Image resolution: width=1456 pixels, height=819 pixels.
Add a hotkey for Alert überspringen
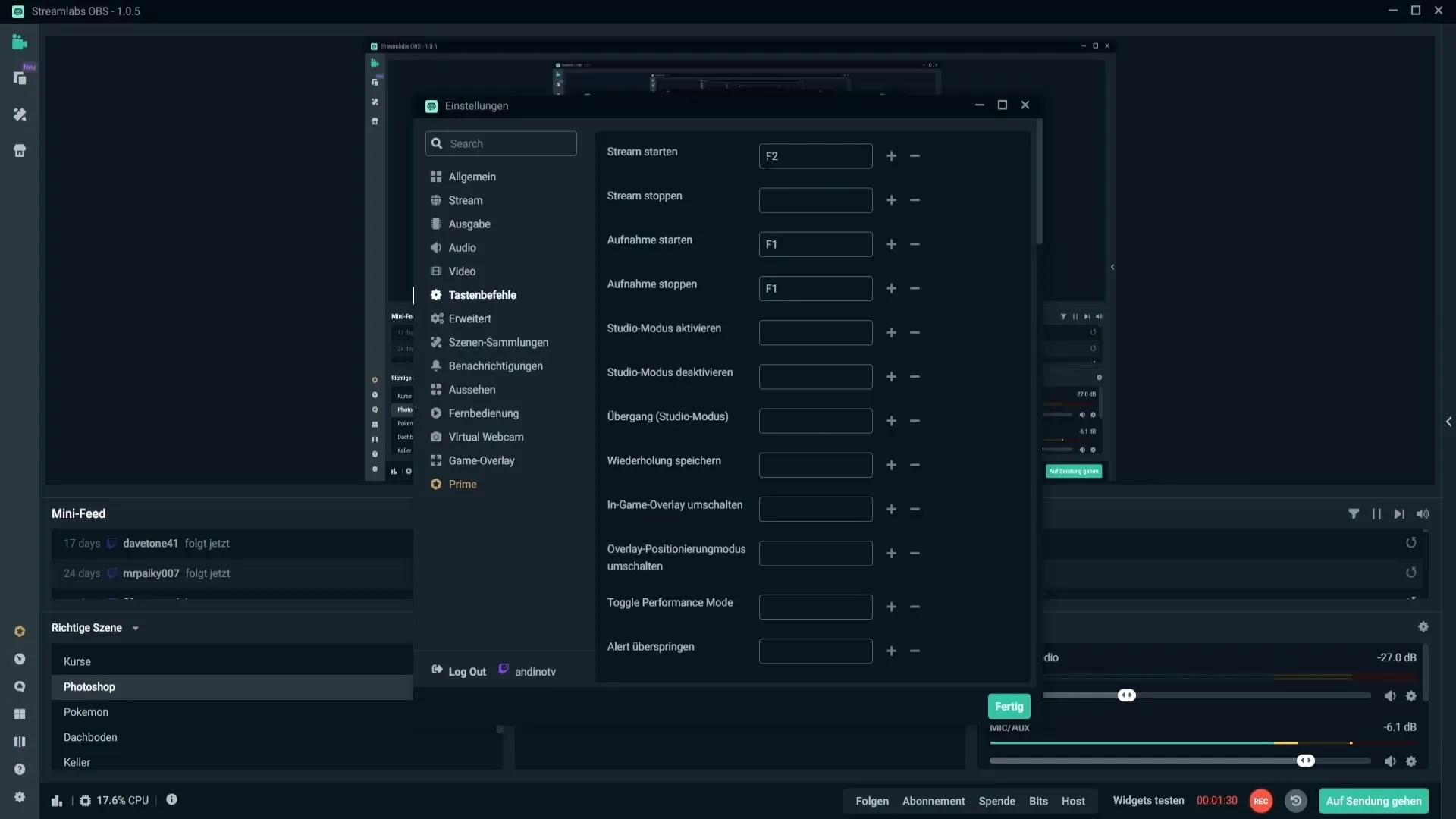(x=892, y=651)
